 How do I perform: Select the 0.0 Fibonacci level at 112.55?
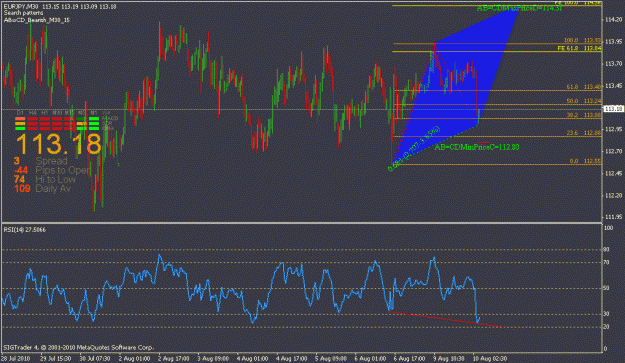point(585,161)
